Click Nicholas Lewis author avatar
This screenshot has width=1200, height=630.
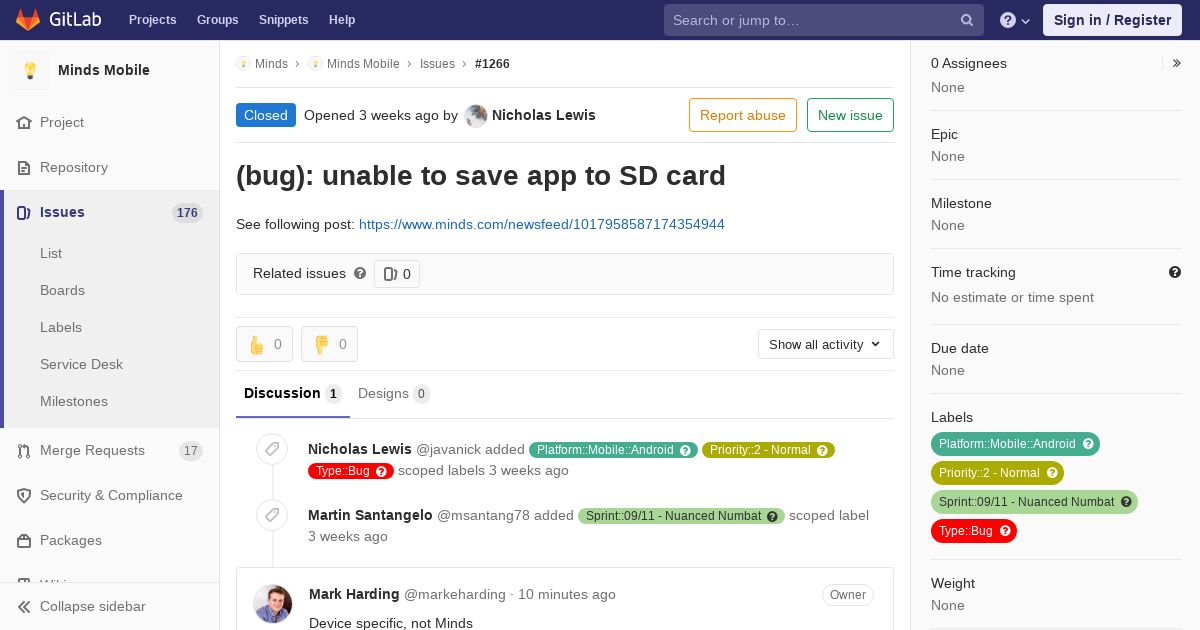pyautogui.click(x=476, y=116)
